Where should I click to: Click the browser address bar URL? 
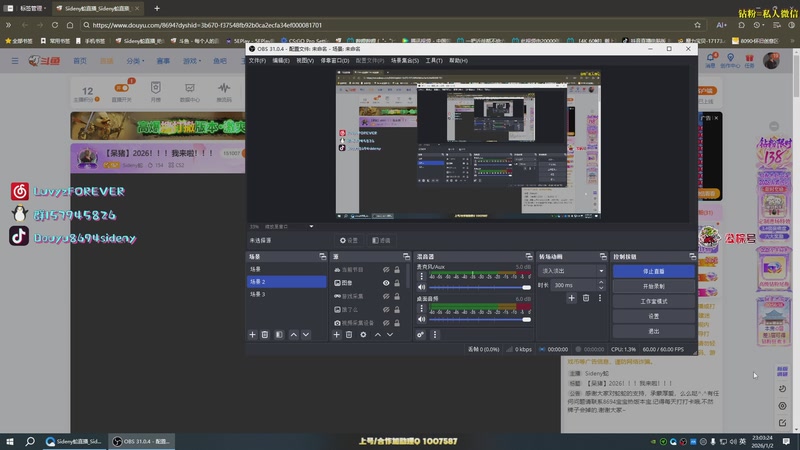(x=207, y=24)
